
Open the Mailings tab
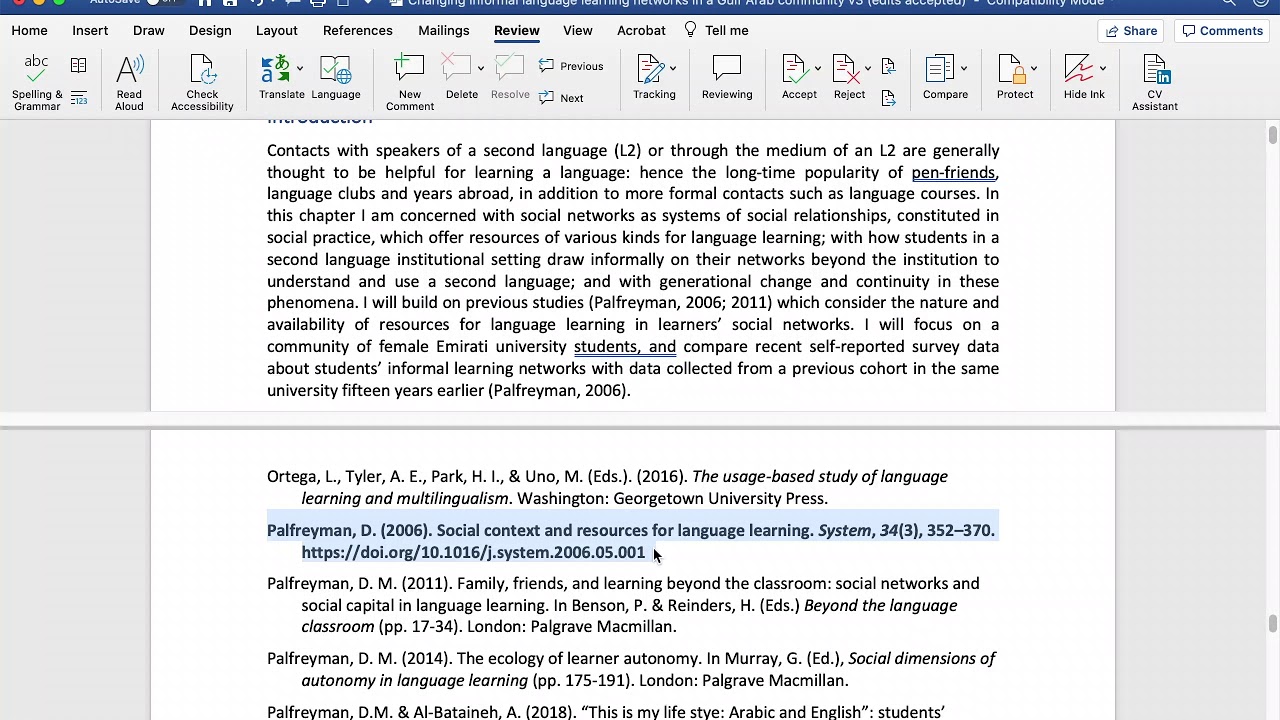click(444, 30)
